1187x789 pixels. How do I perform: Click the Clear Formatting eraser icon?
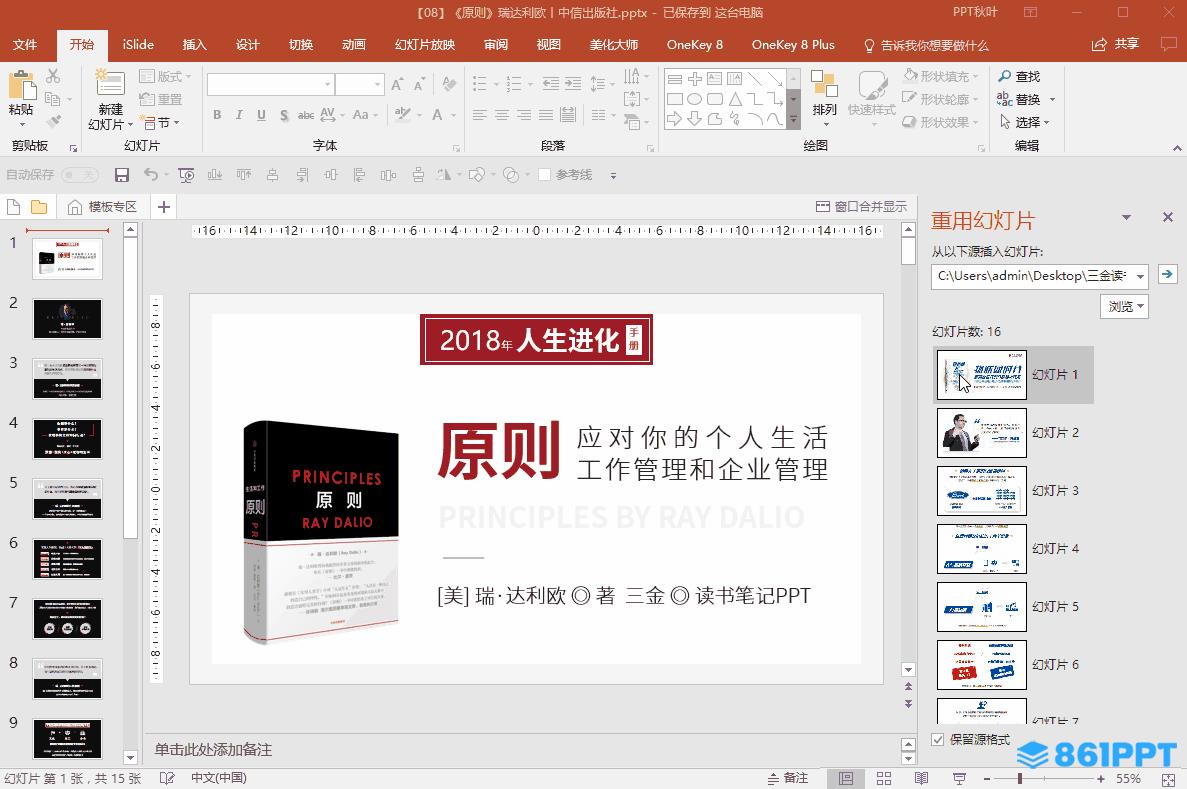point(449,84)
